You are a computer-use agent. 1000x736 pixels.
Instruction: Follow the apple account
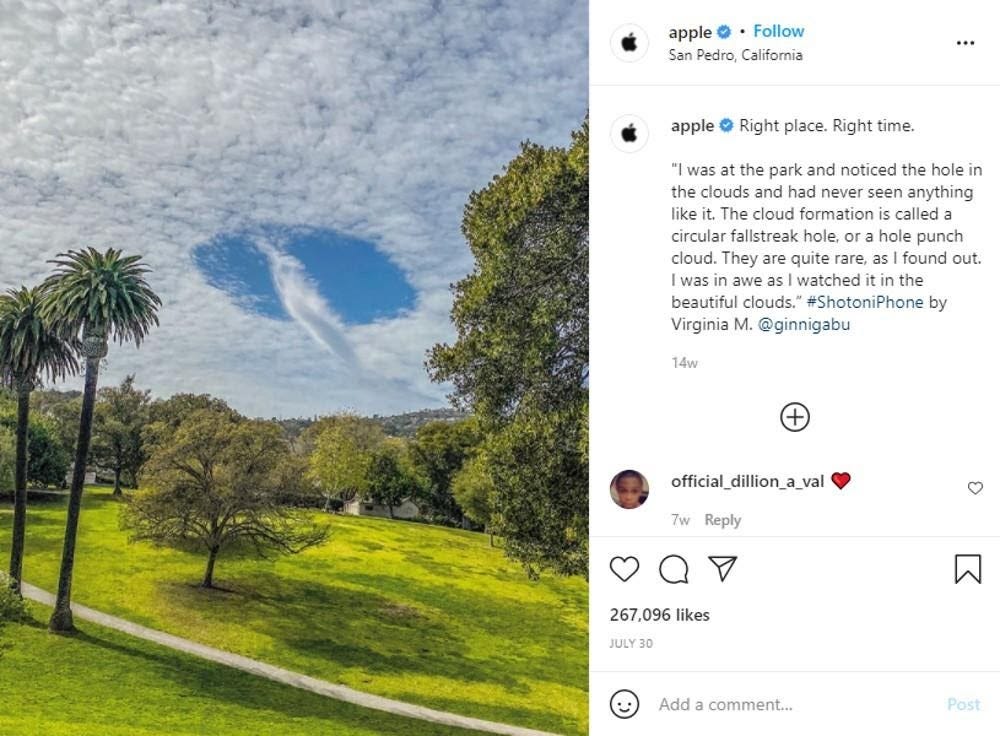(778, 31)
